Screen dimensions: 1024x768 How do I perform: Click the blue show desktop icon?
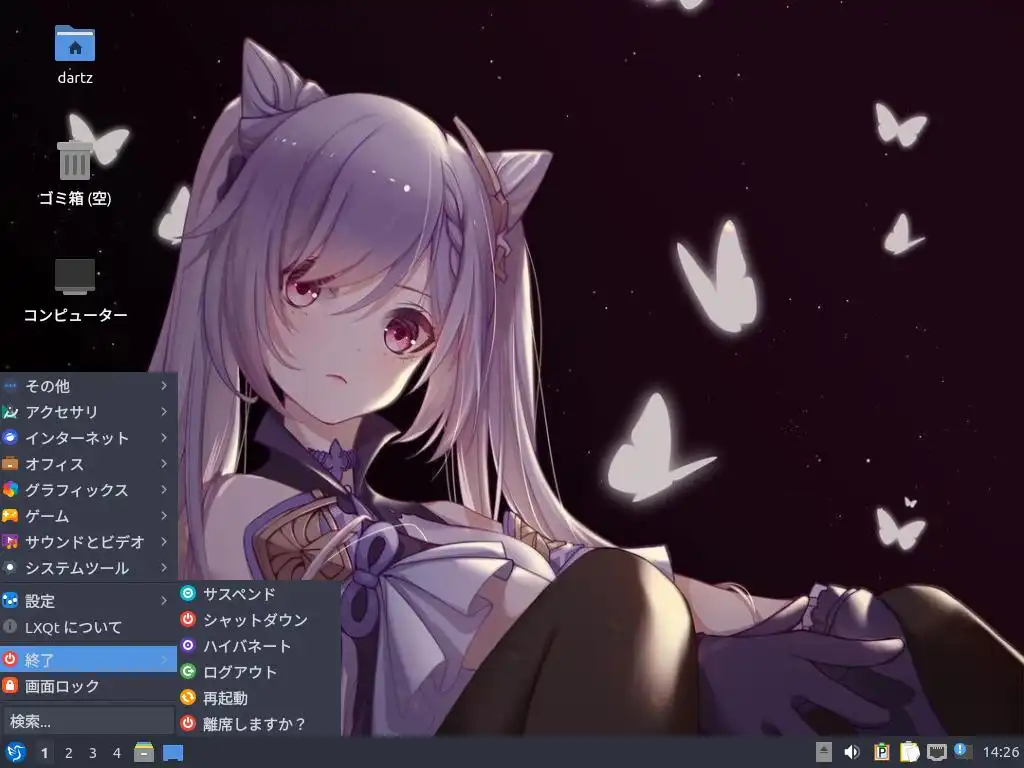[x=173, y=753]
